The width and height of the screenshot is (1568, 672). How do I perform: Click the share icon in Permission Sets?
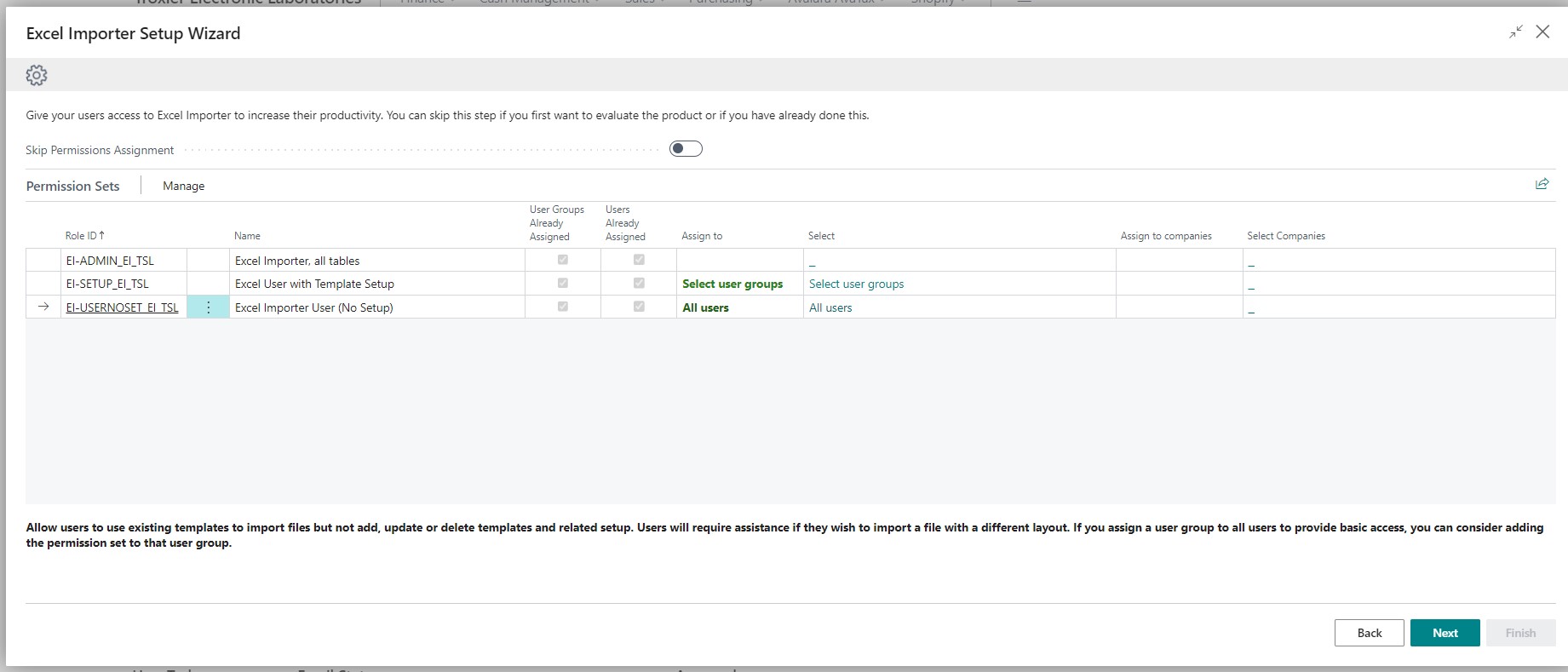[x=1542, y=184]
